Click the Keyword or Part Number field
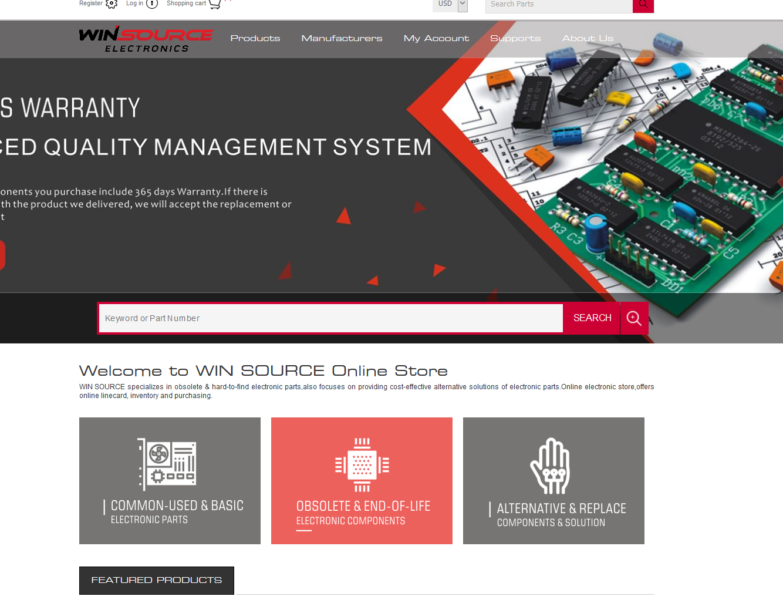783x600 pixels. coord(330,318)
